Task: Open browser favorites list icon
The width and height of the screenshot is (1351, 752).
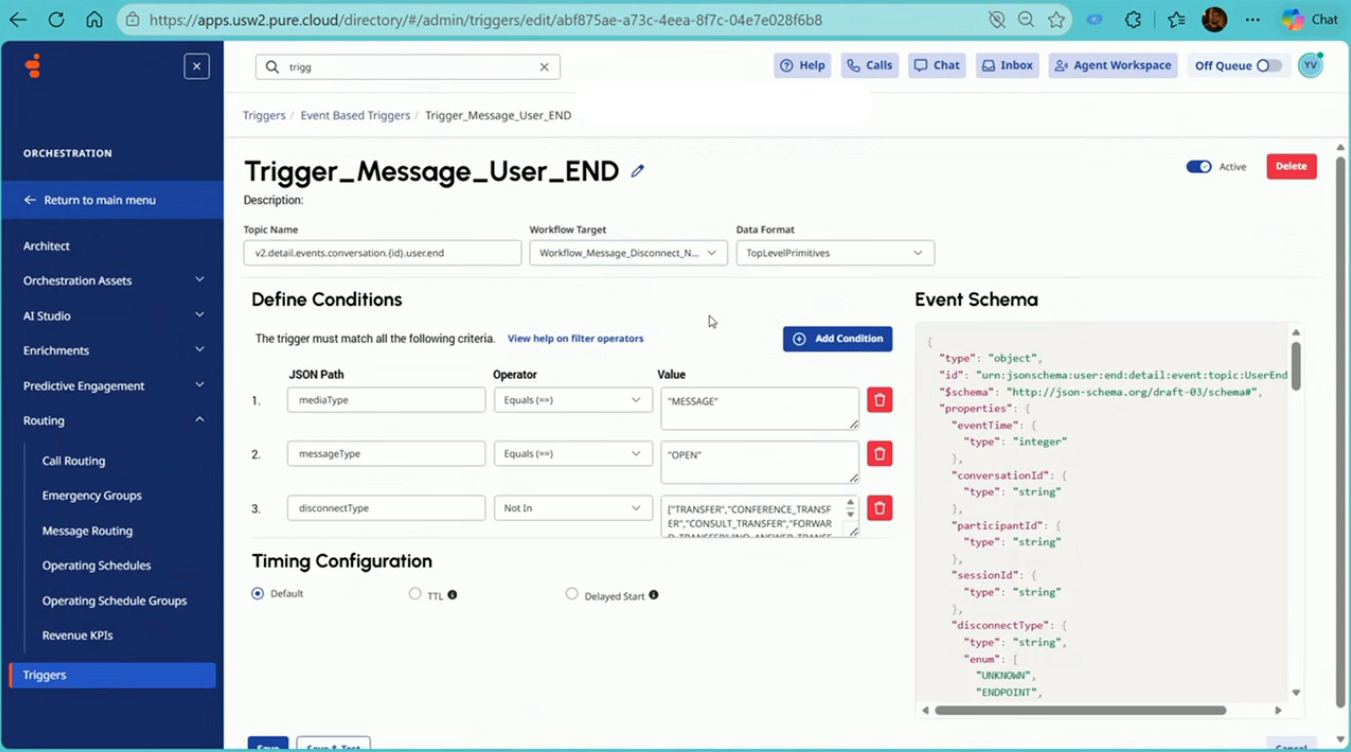Action: coord(1176,19)
